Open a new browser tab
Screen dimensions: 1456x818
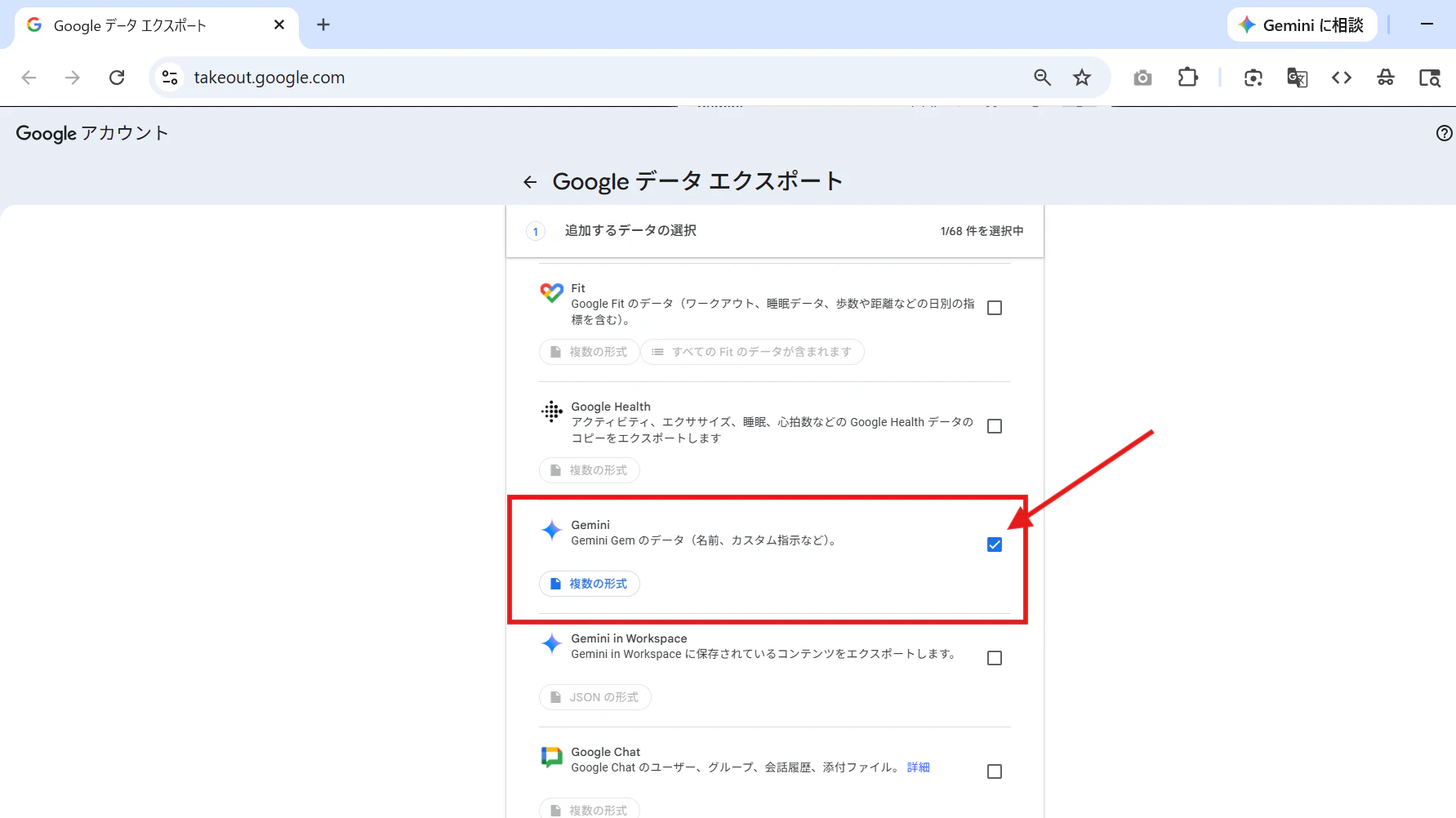point(323,24)
